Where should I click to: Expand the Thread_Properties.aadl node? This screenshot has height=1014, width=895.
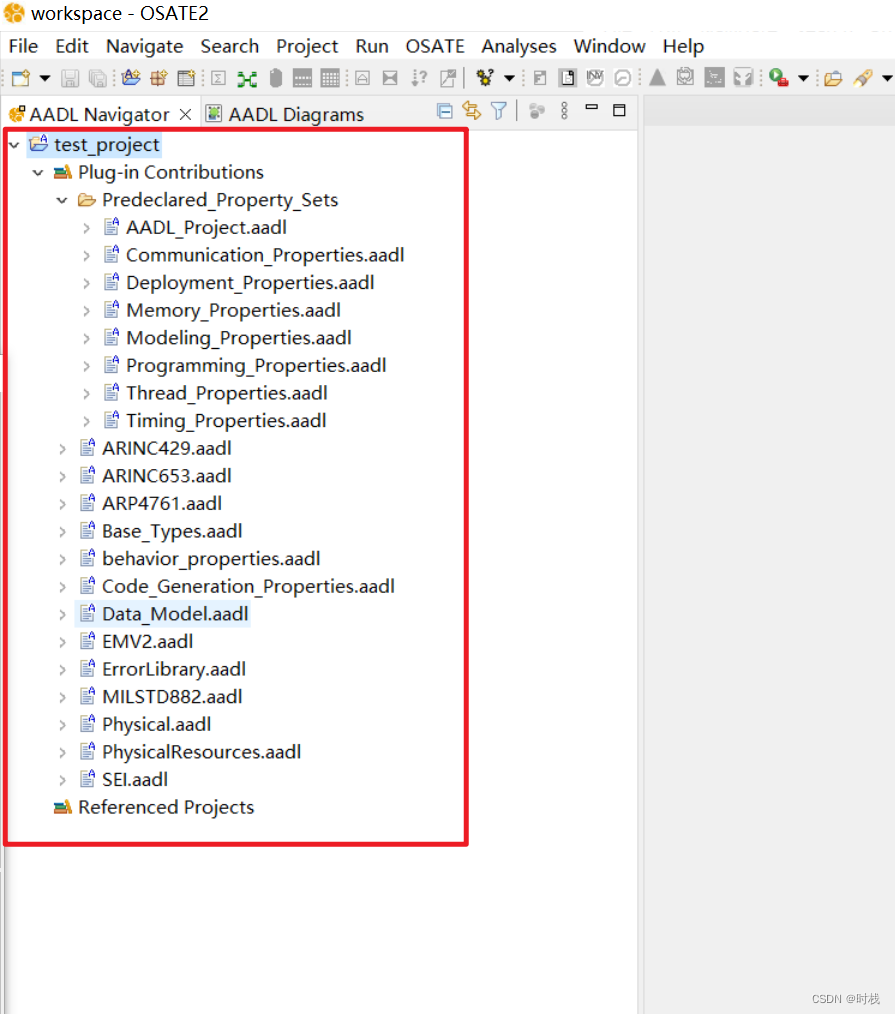click(x=86, y=394)
